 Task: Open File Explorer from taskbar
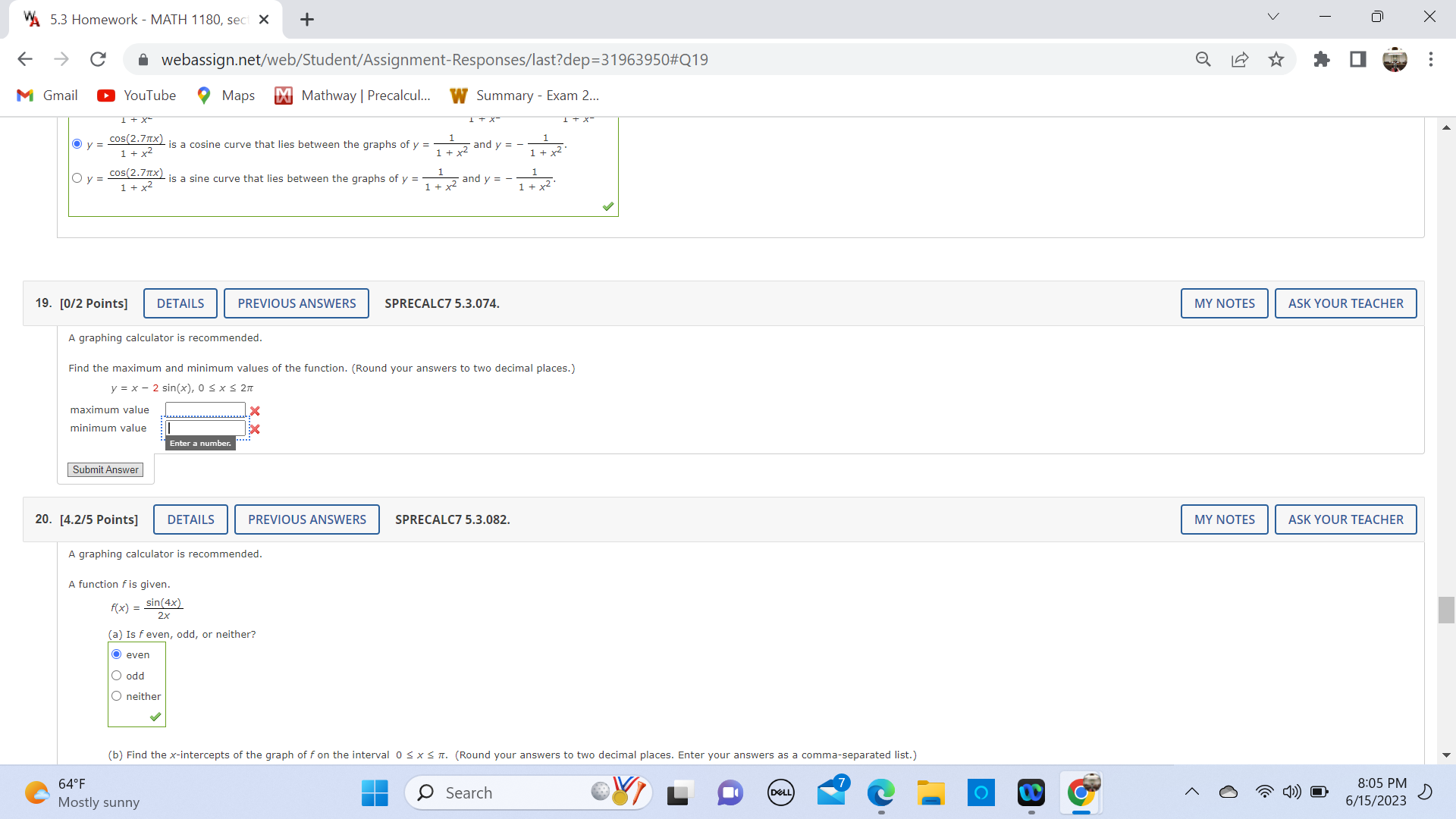(930, 792)
